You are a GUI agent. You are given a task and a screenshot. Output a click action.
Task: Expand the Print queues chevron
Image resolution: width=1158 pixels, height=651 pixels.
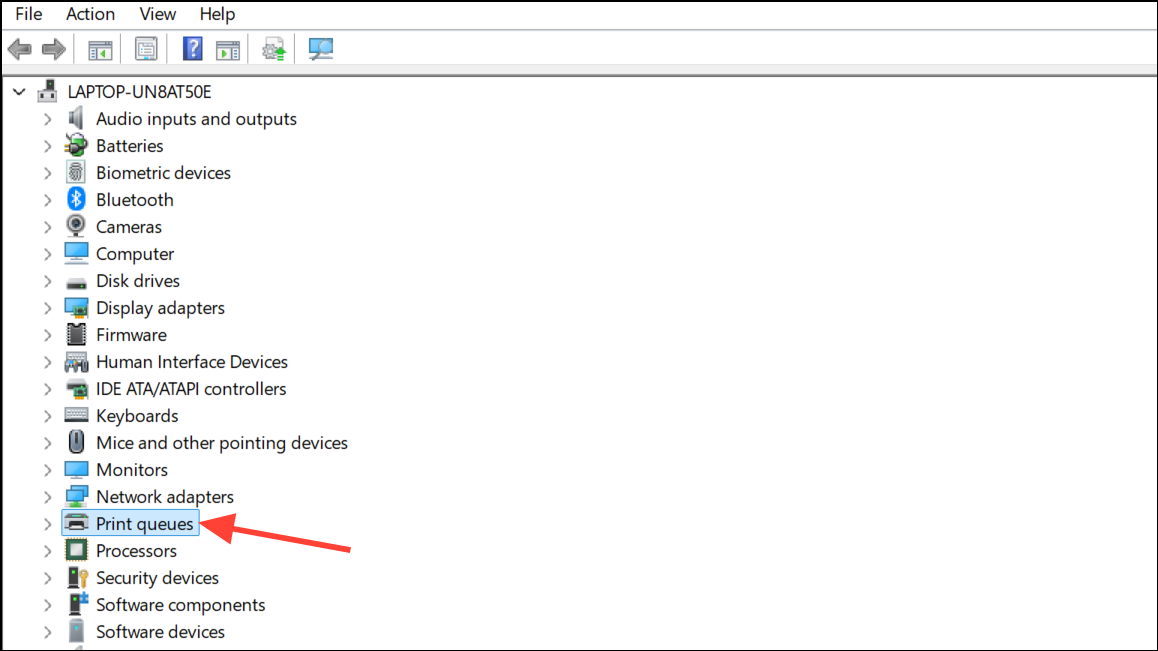(x=47, y=524)
